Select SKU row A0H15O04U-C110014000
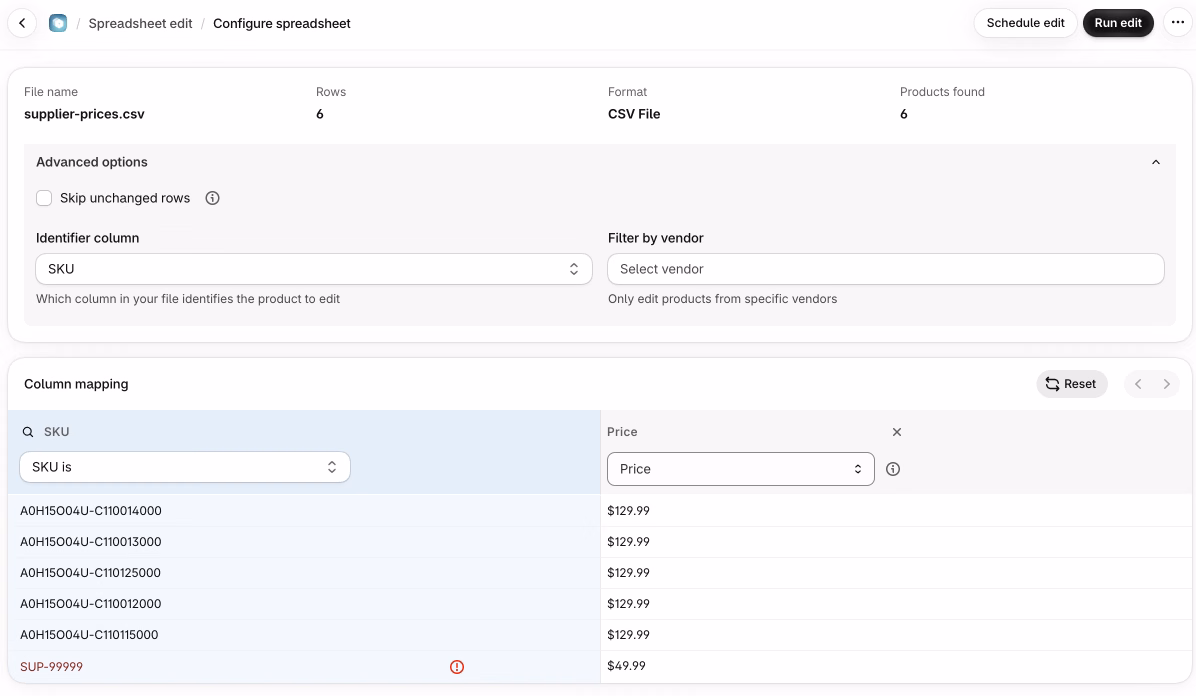The image size is (1196, 696). click(x=91, y=511)
